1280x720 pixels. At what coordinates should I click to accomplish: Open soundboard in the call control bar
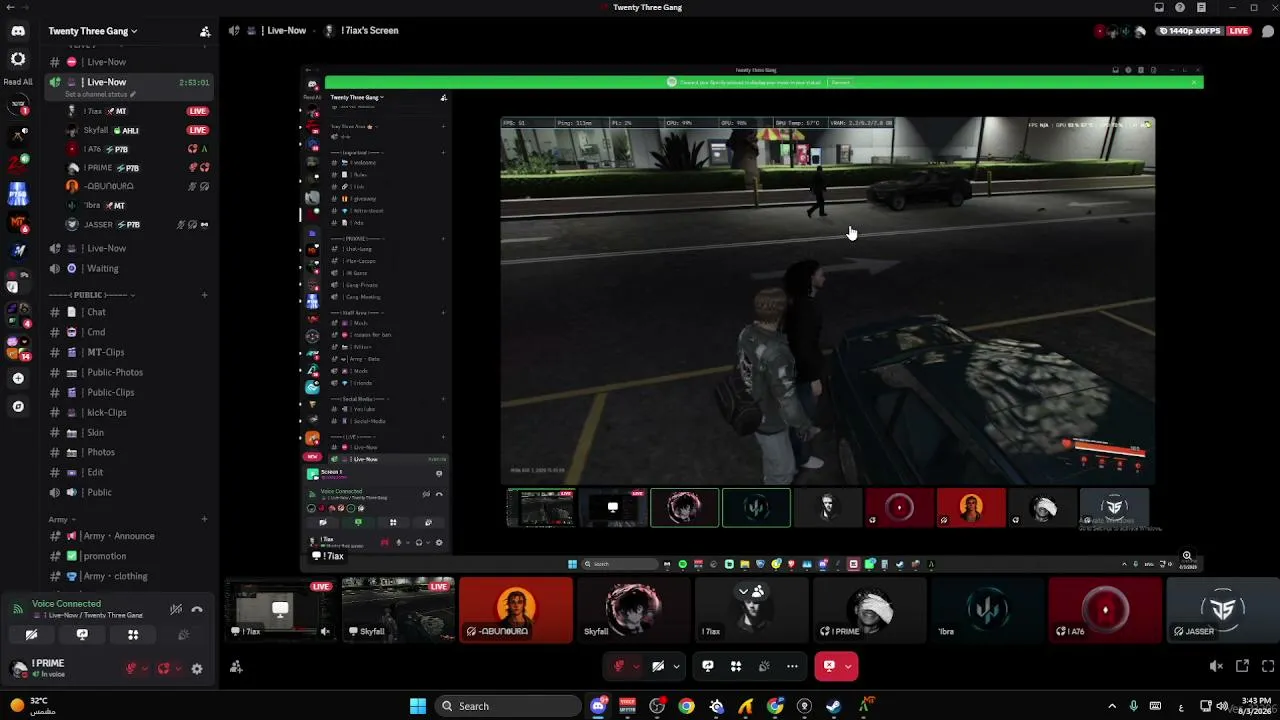764,666
